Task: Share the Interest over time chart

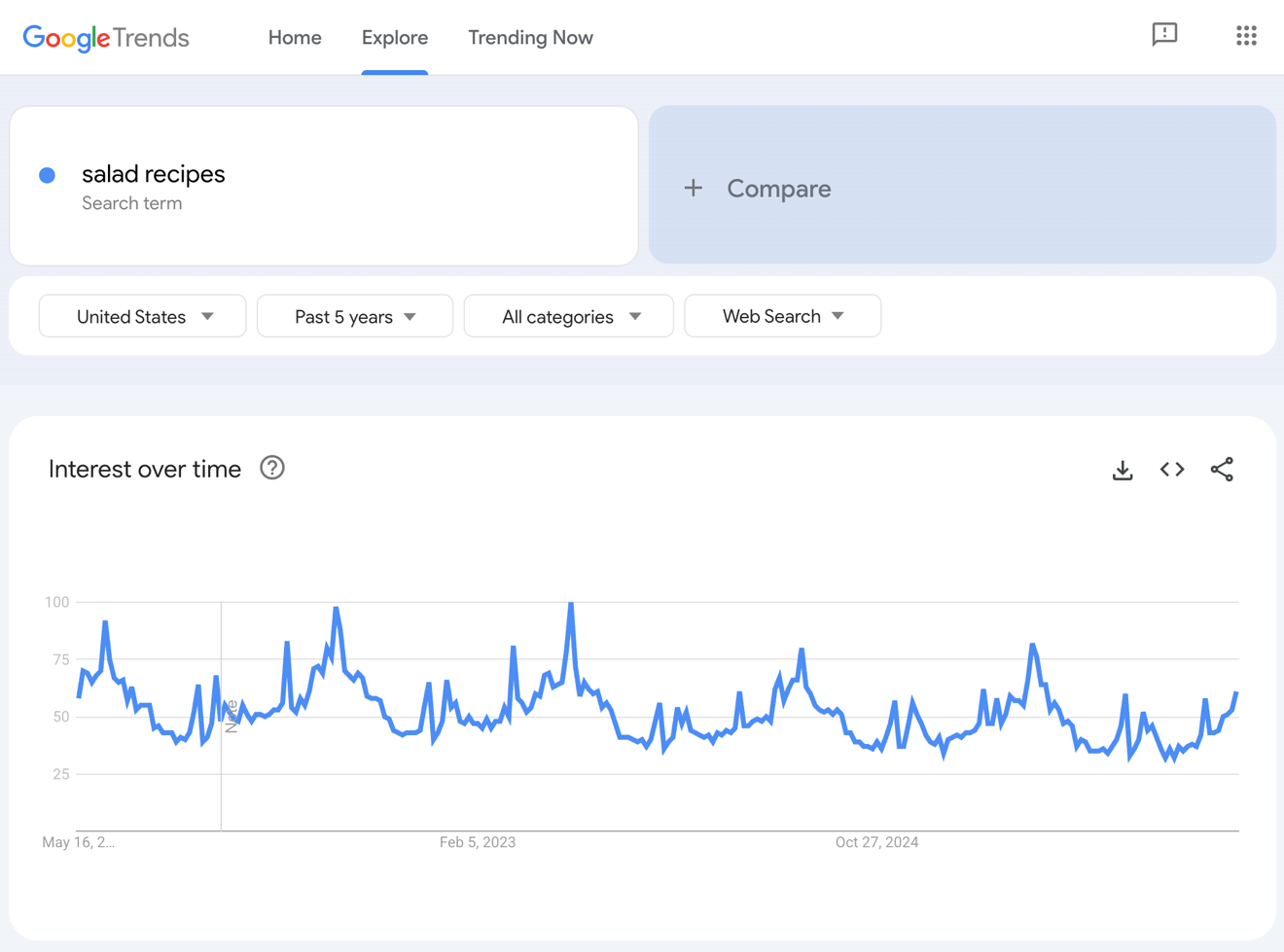Action: pyautogui.click(x=1222, y=470)
